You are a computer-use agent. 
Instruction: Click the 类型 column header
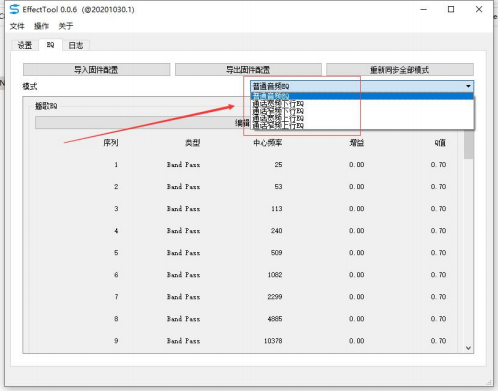point(193,143)
